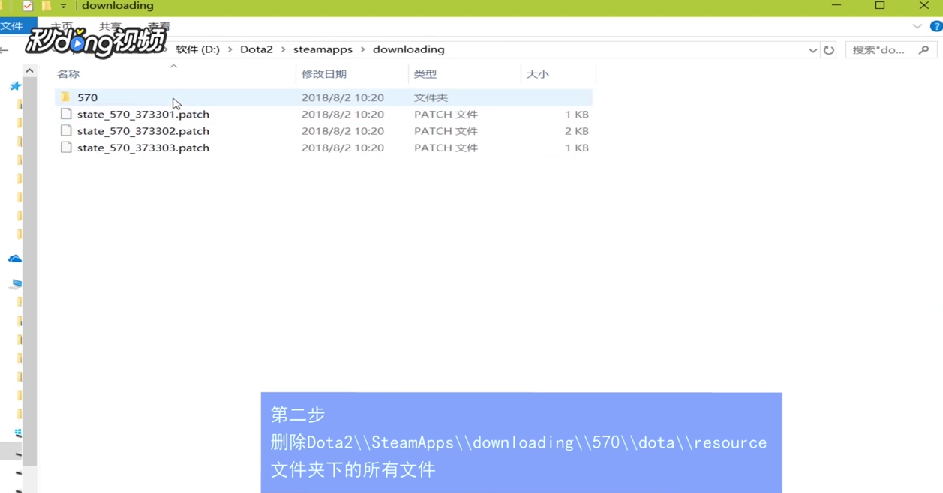Select the Windows drive icon in navigation pane
This screenshot has height=493, width=943.
pos(18,432)
